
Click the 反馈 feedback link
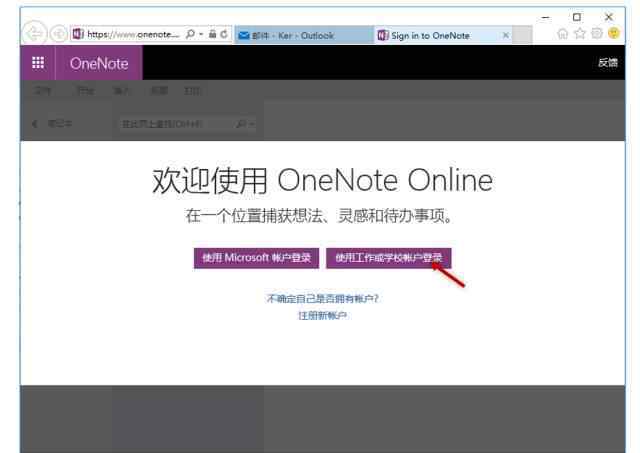pyautogui.click(x=608, y=62)
